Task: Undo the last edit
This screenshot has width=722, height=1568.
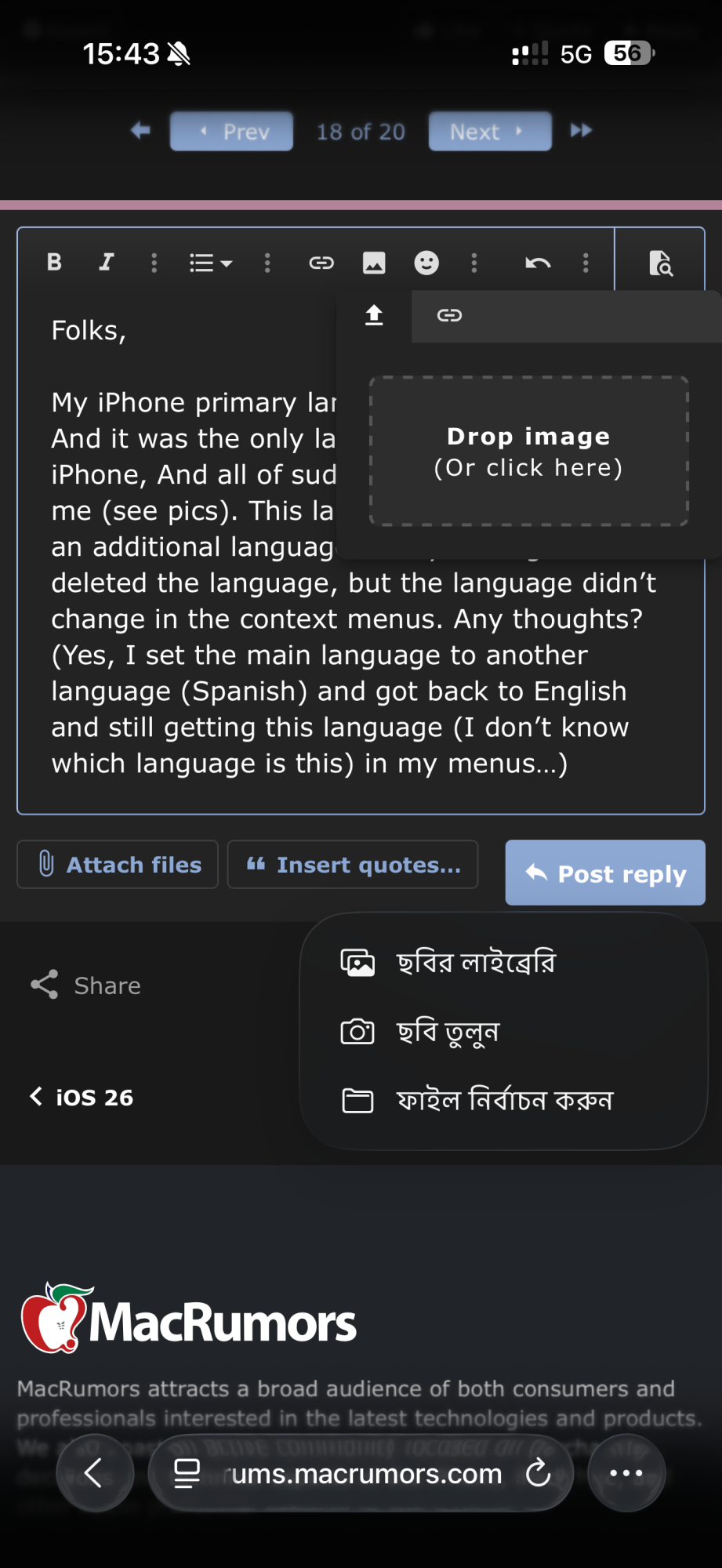Action: pyautogui.click(x=538, y=263)
